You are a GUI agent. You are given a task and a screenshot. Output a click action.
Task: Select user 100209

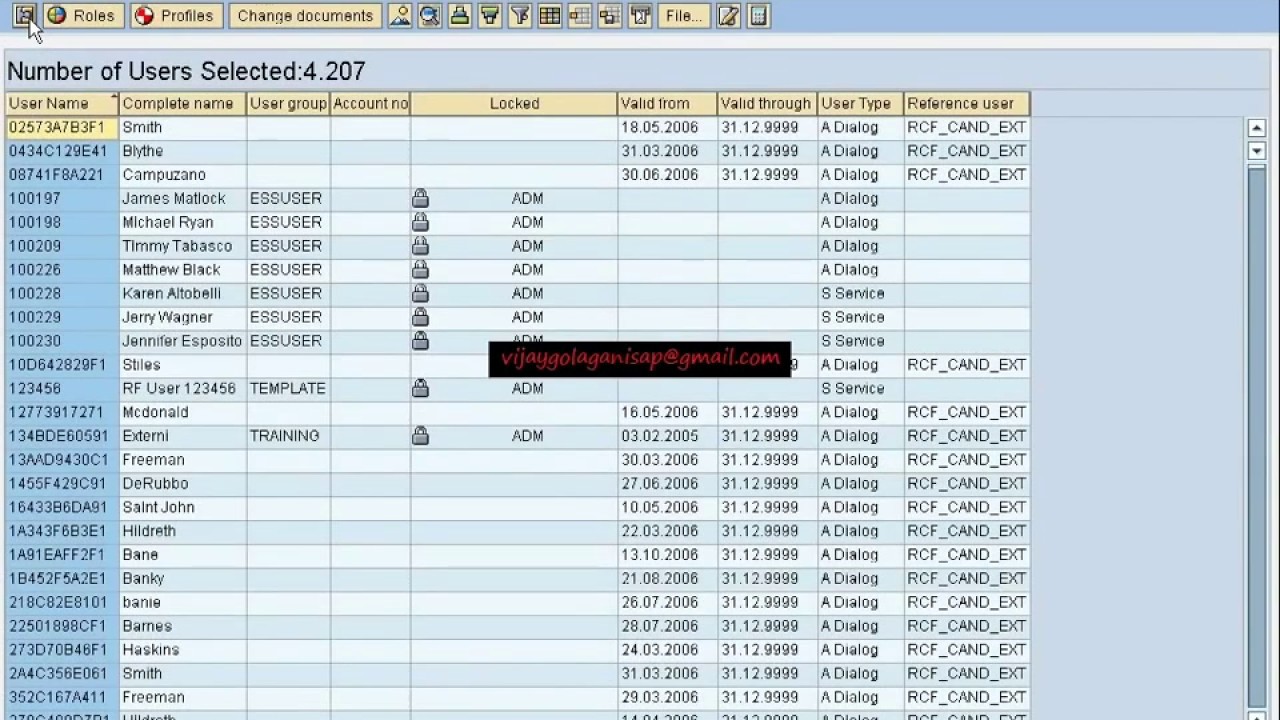[62, 246]
